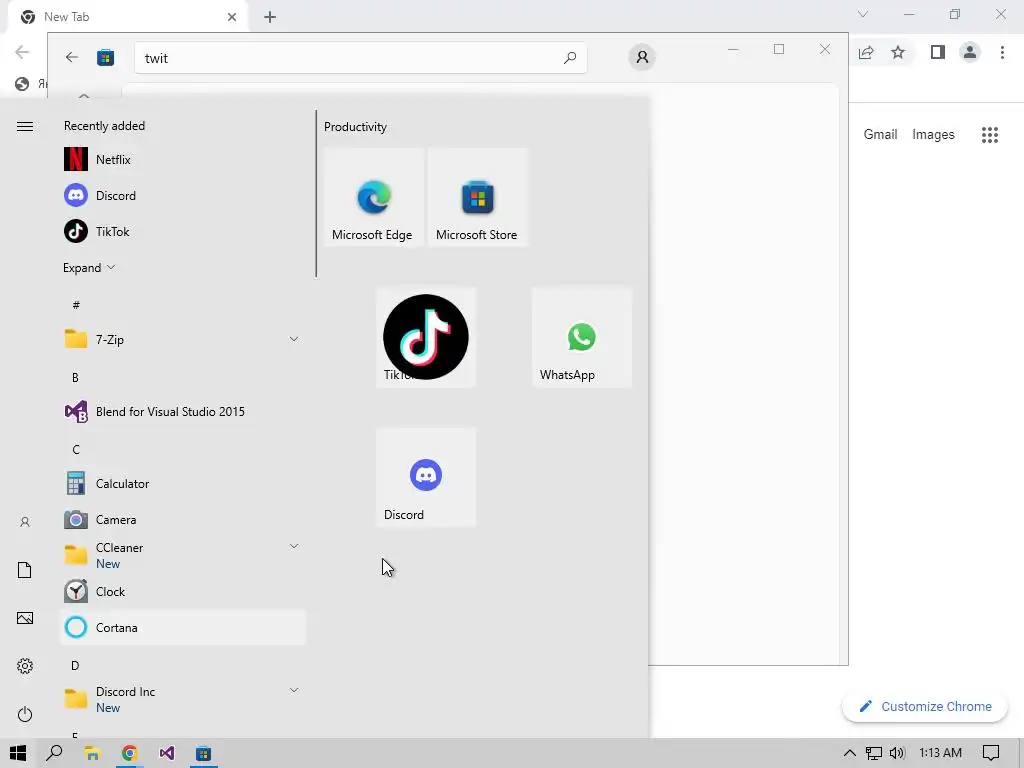This screenshot has width=1024, height=768.
Task: Open Netflix from Recently added
Action: tap(183, 159)
